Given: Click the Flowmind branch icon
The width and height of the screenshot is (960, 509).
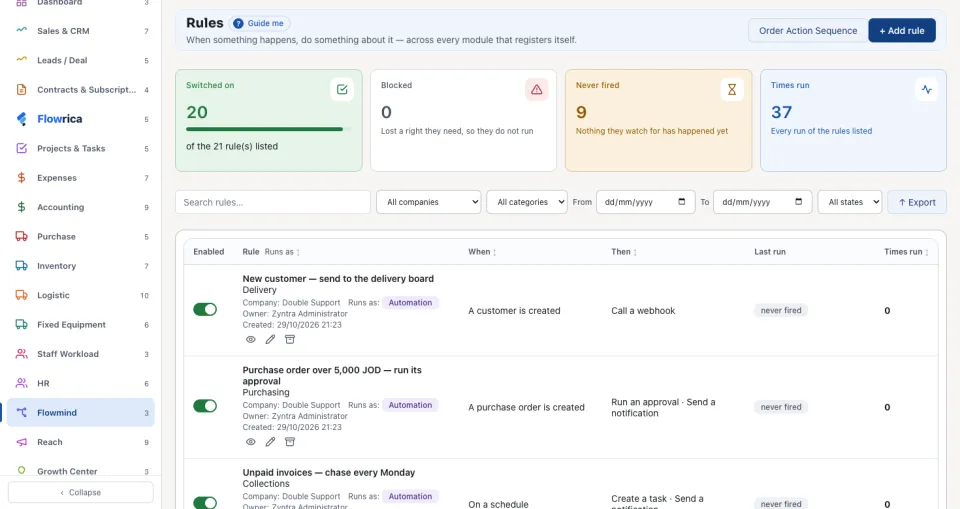Looking at the screenshot, I should [21, 413].
